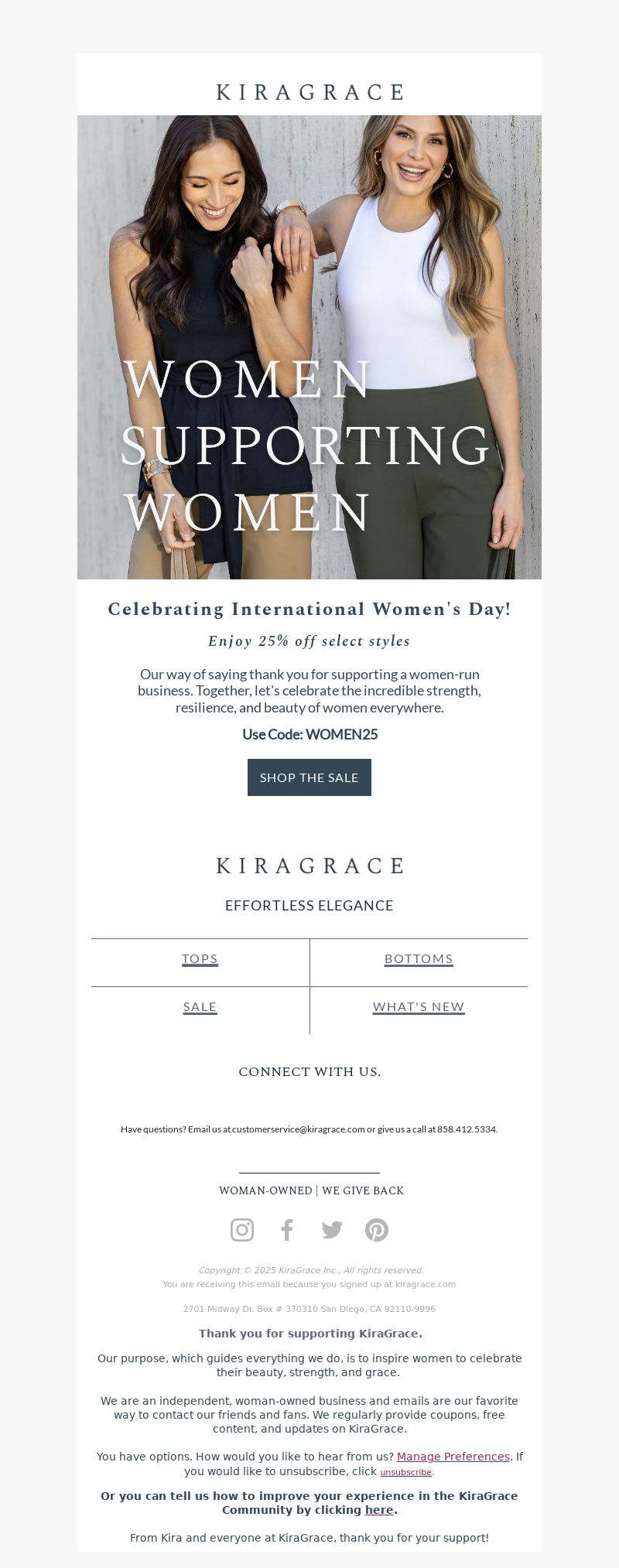Click the Use Code: WOMEN25 text
Image resolution: width=619 pixels, height=1568 pixels.
[x=309, y=734]
